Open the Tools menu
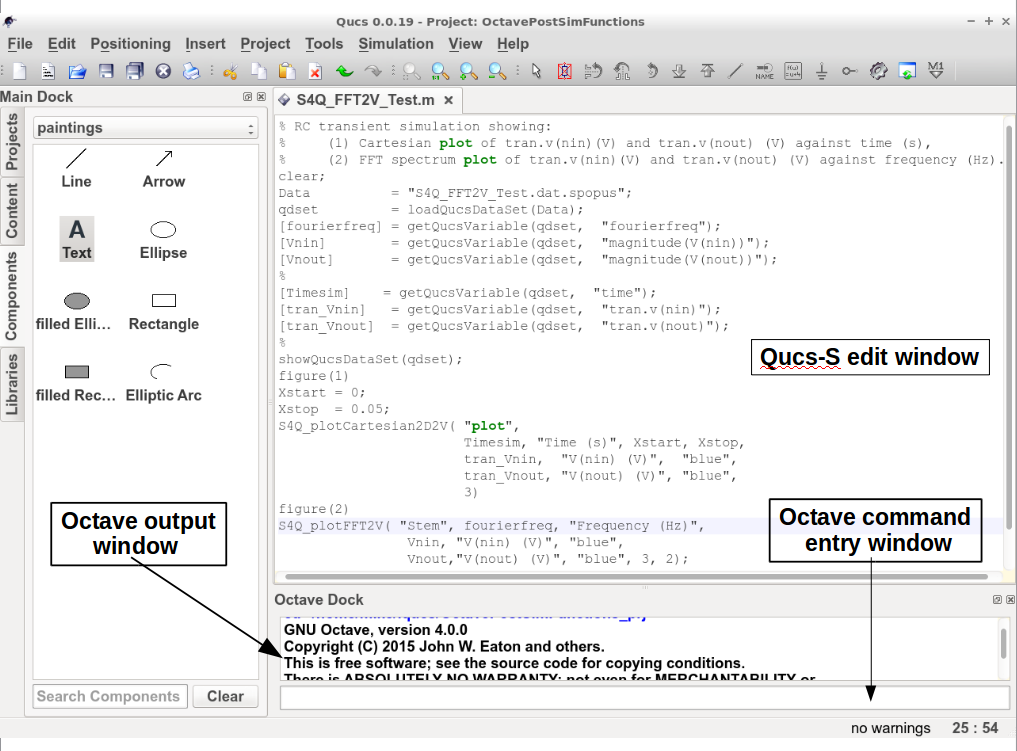The height and width of the screenshot is (751, 1017). 324,44
